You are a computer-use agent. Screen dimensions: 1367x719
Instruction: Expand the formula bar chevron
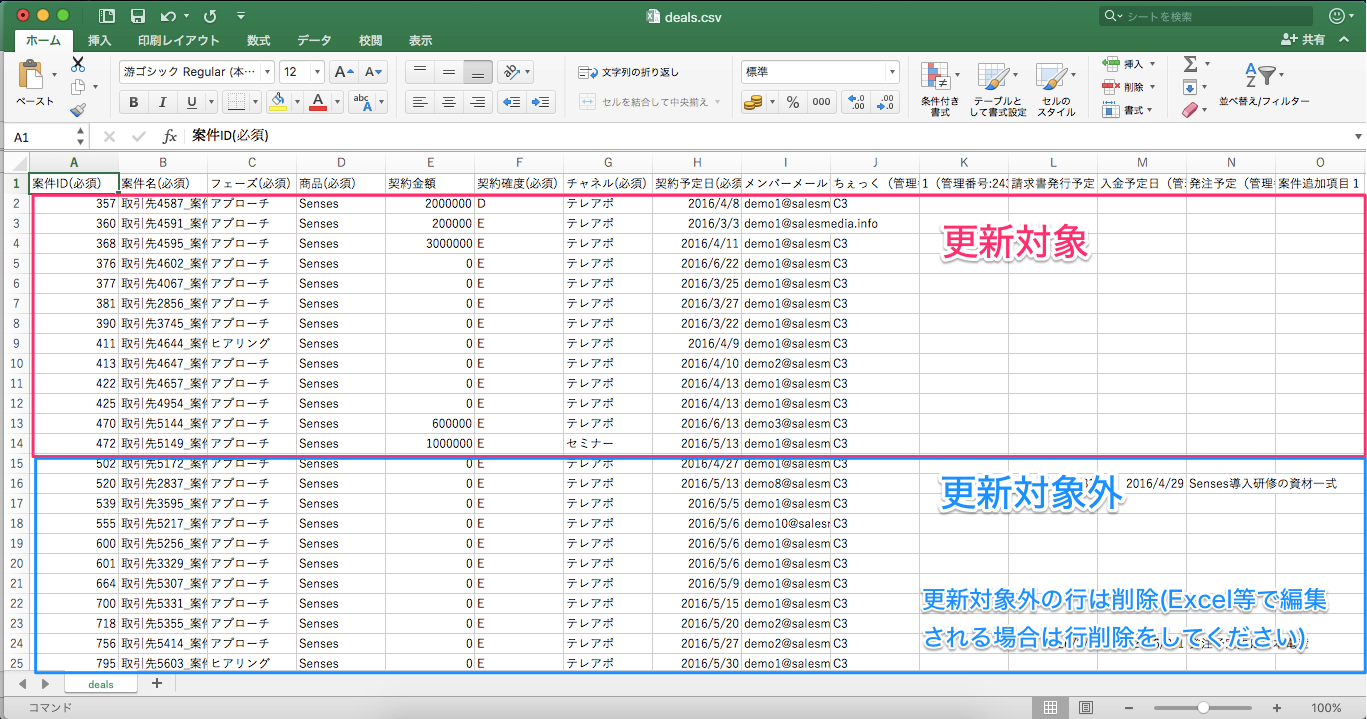tap(1358, 136)
